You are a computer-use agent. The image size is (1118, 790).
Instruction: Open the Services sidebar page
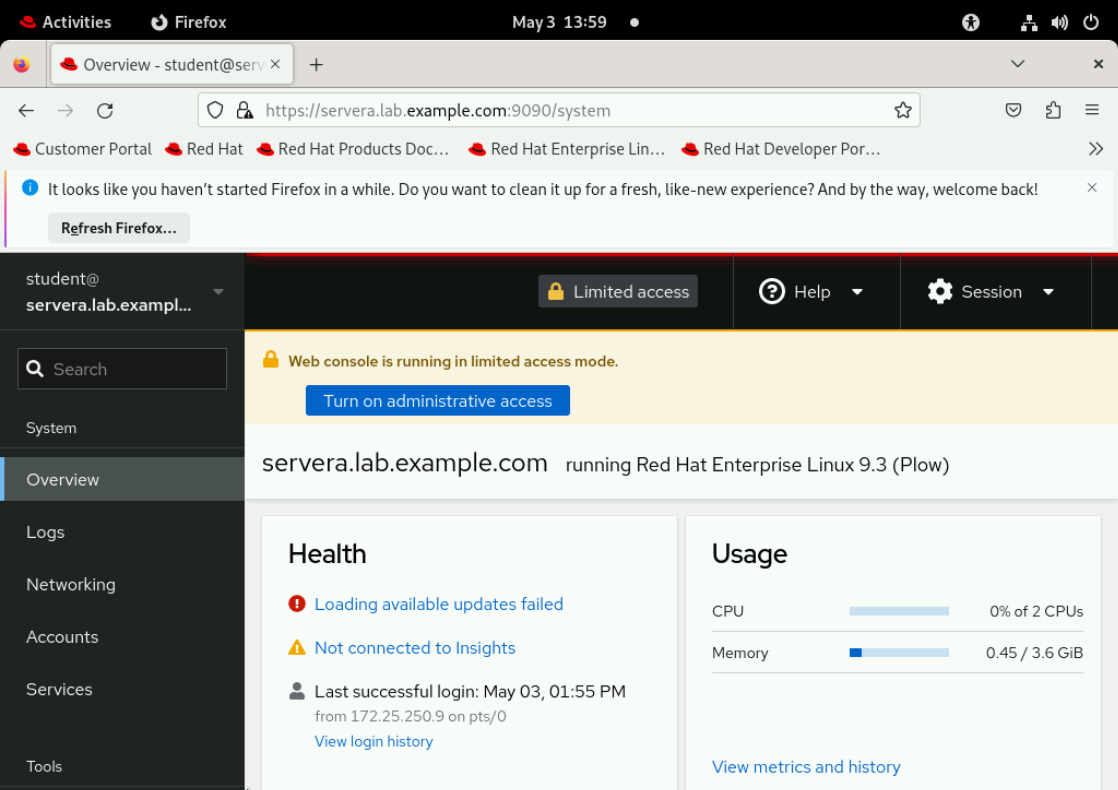tap(59, 690)
